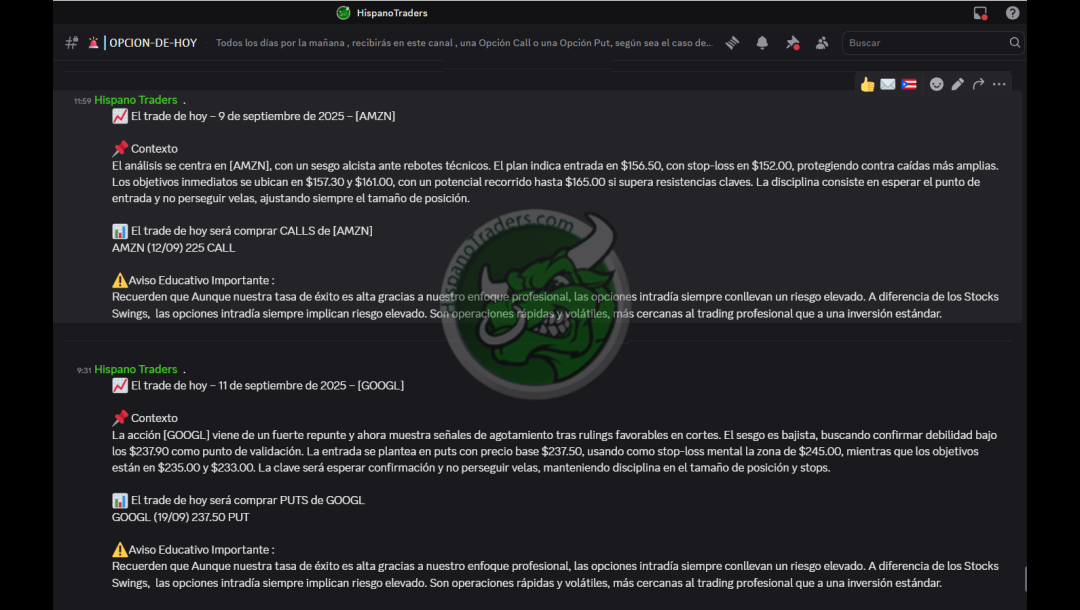Click 'AMZN (12/09) 225 CALL' line
The height and width of the screenshot is (610, 1080).
click(x=174, y=248)
